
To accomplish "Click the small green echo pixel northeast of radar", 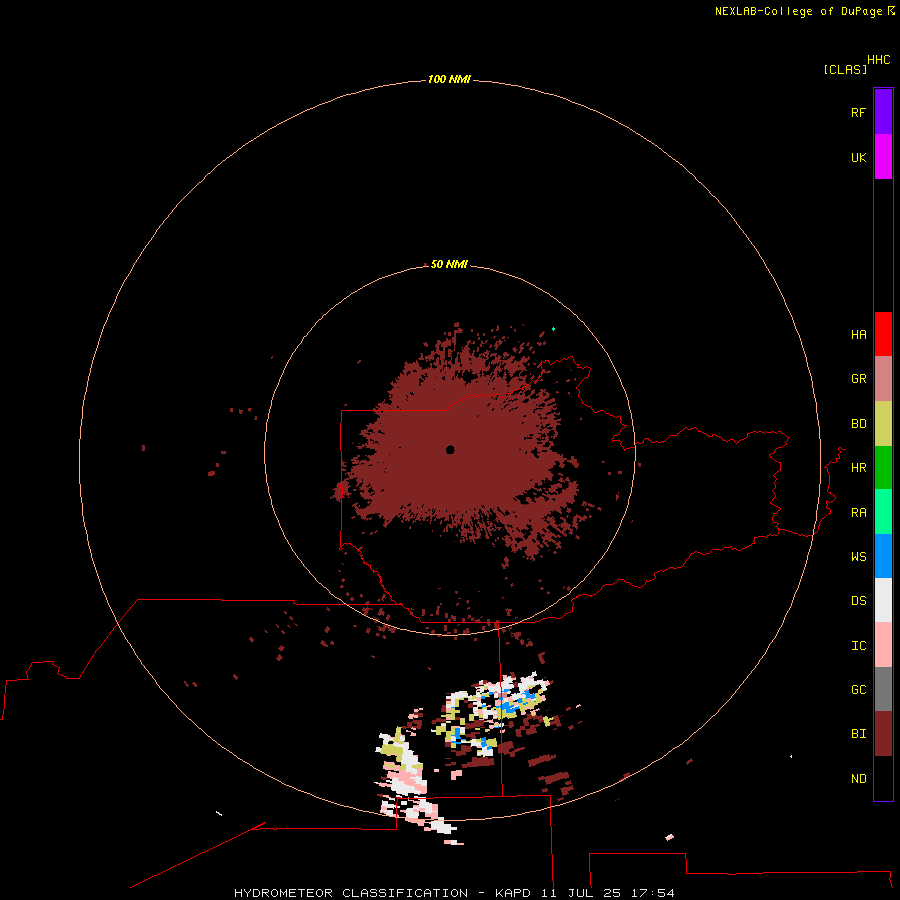I will 553,329.
